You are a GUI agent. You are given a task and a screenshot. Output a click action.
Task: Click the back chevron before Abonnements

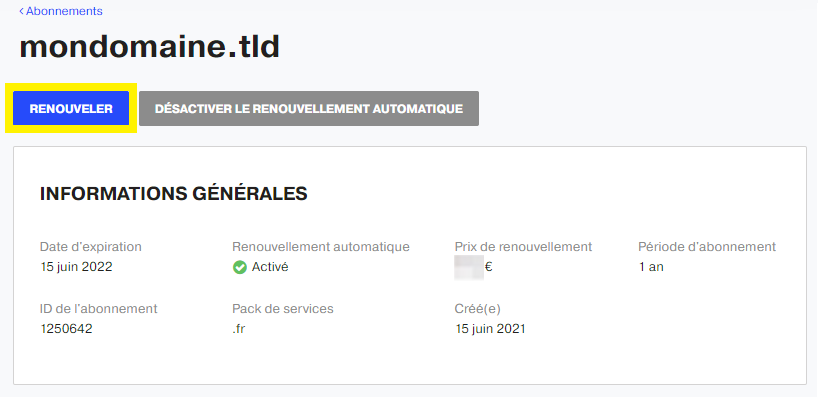(x=21, y=11)
